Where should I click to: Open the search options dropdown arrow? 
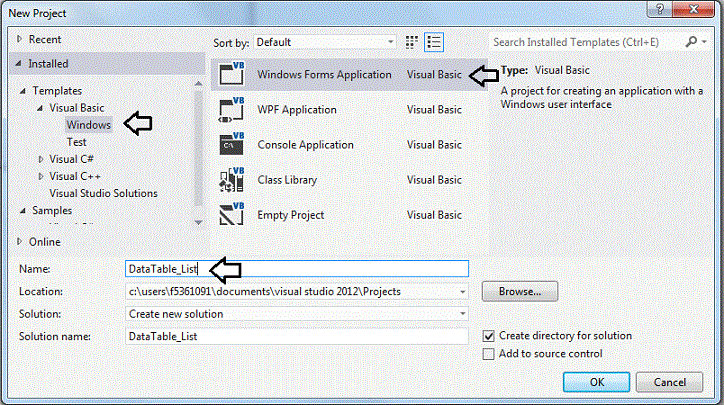point(704,42)
